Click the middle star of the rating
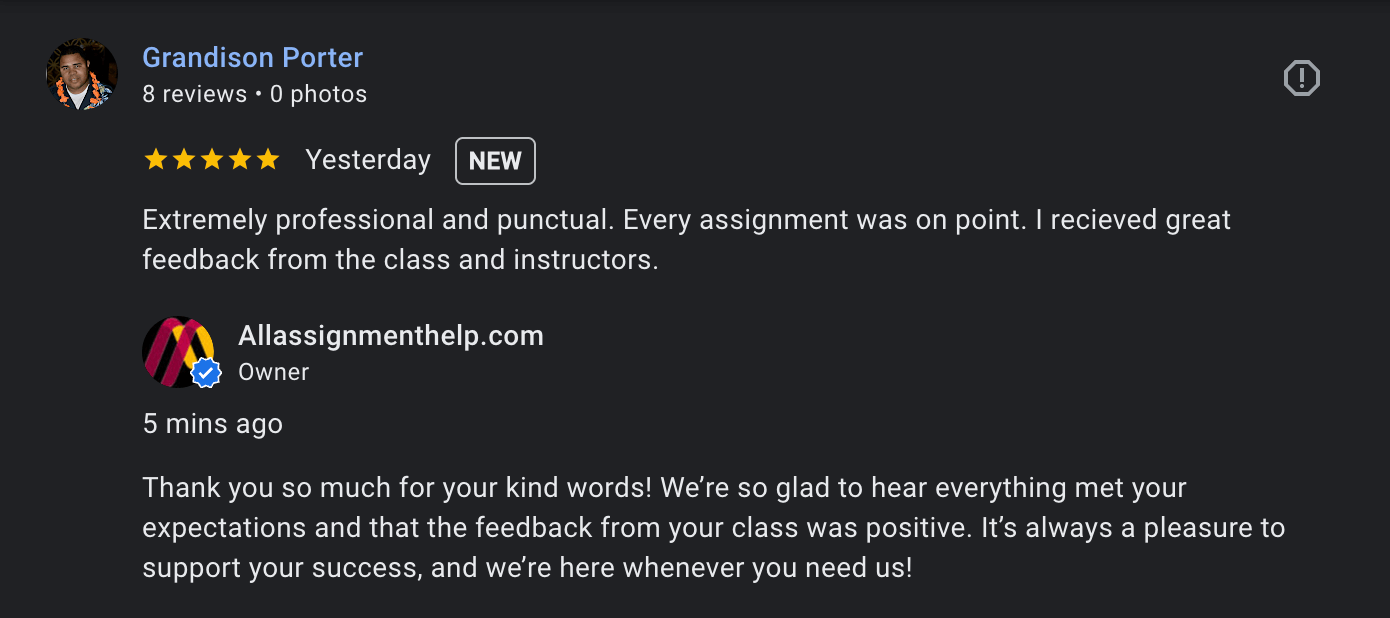1390x618 pixels. coord(212,158)
